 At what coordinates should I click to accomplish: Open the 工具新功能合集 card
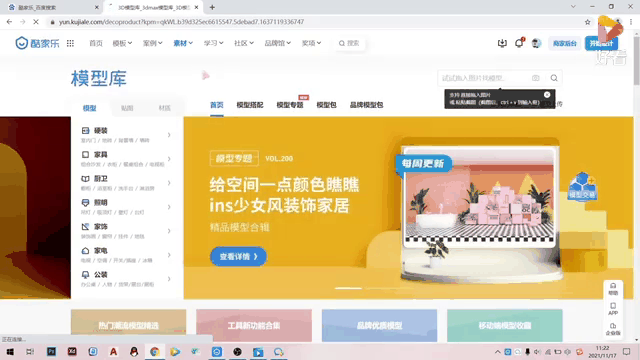[254, 325]
